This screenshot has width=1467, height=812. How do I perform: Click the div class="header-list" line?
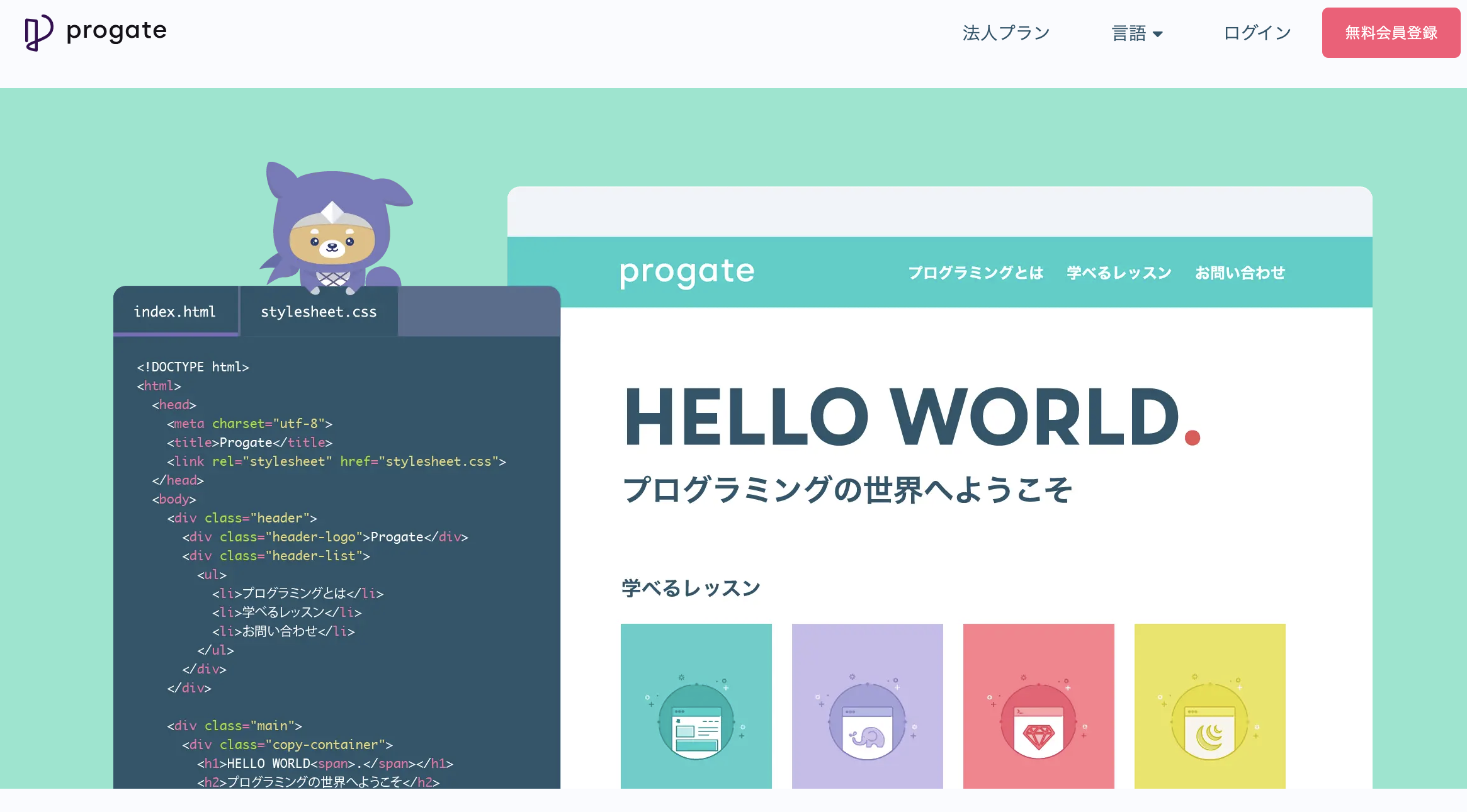276,556
